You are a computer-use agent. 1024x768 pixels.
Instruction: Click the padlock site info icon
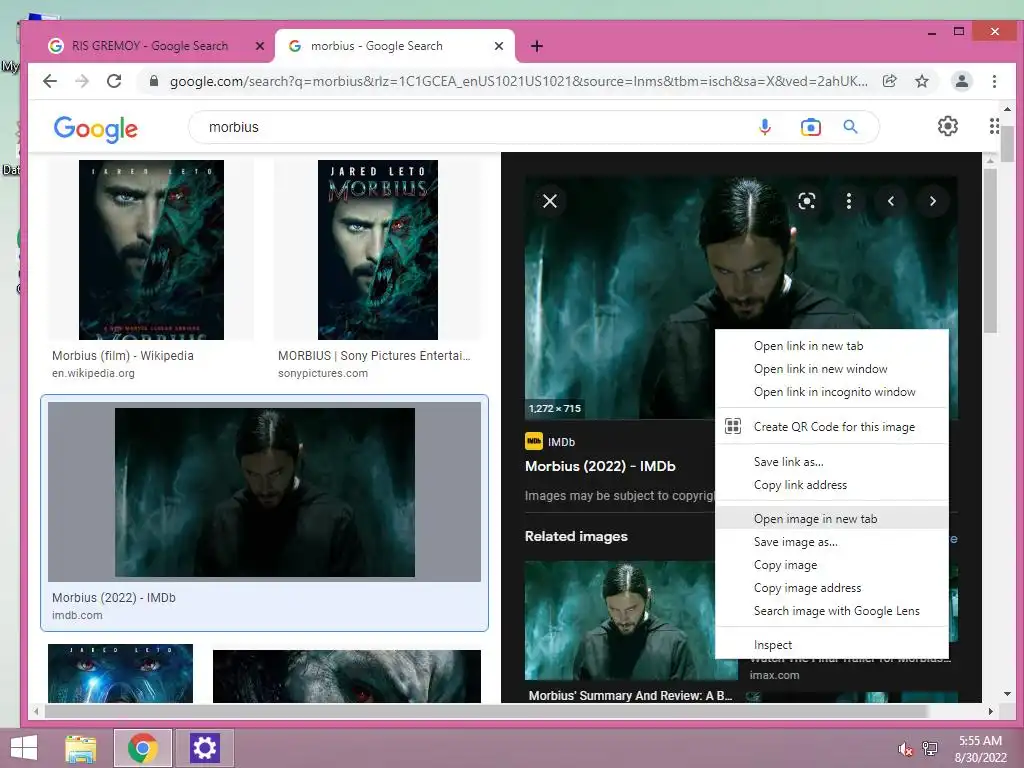point(153,81)
